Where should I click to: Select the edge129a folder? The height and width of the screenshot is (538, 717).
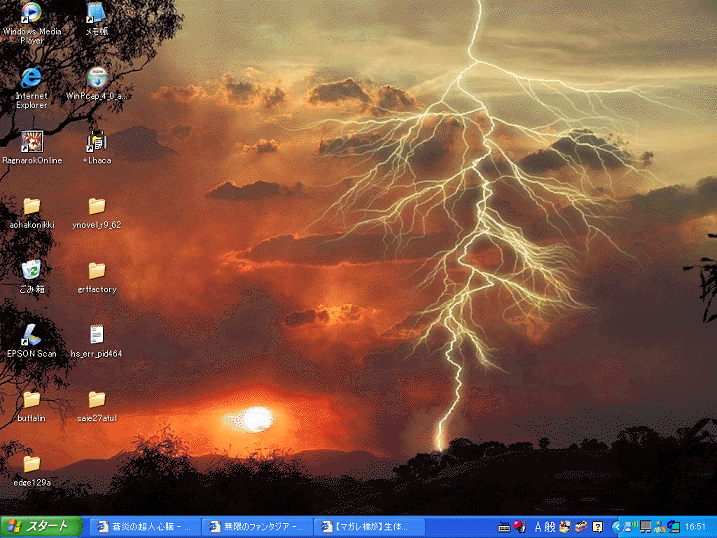(32, 470)
